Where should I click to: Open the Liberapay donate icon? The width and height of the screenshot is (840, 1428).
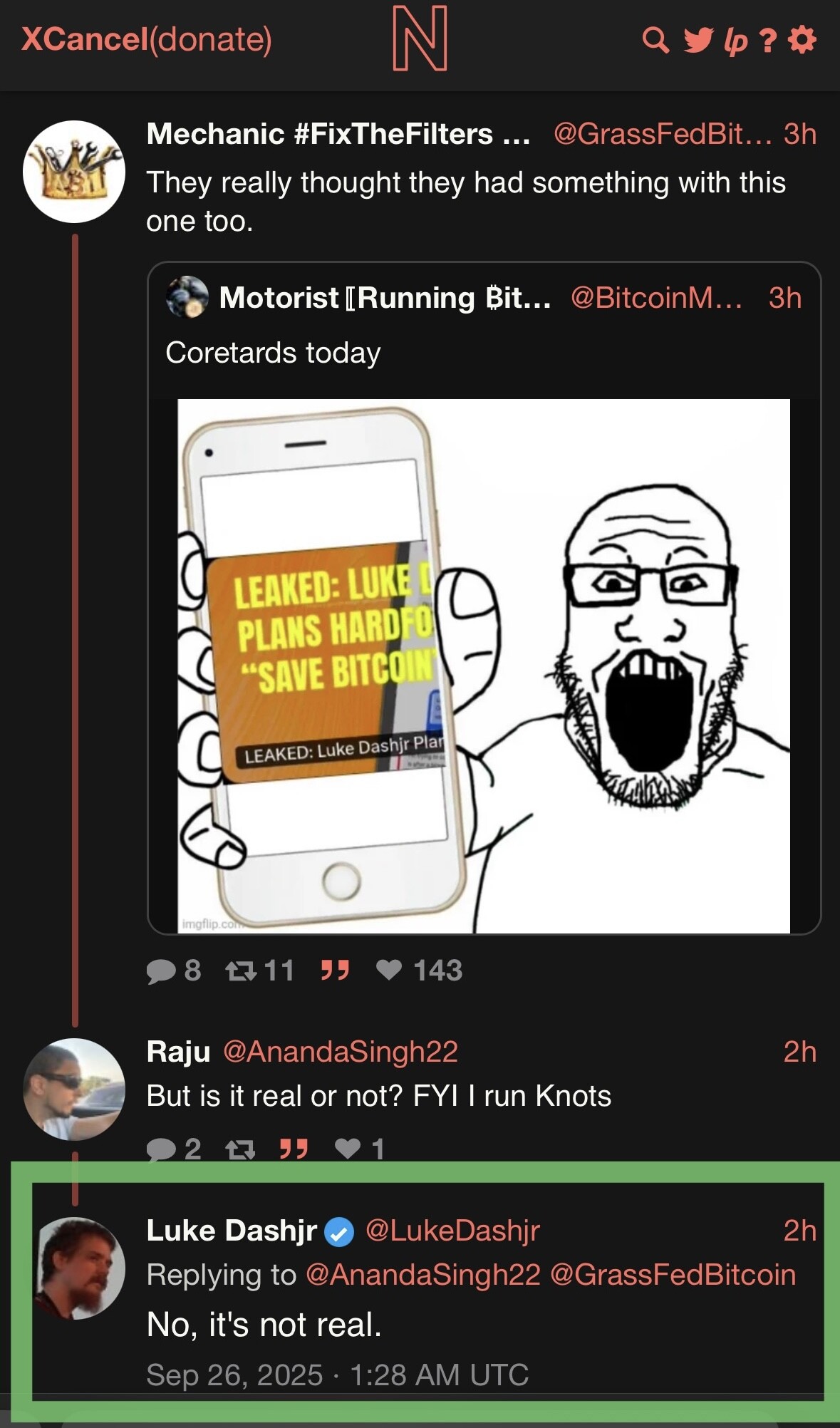[x=736, y=41]
